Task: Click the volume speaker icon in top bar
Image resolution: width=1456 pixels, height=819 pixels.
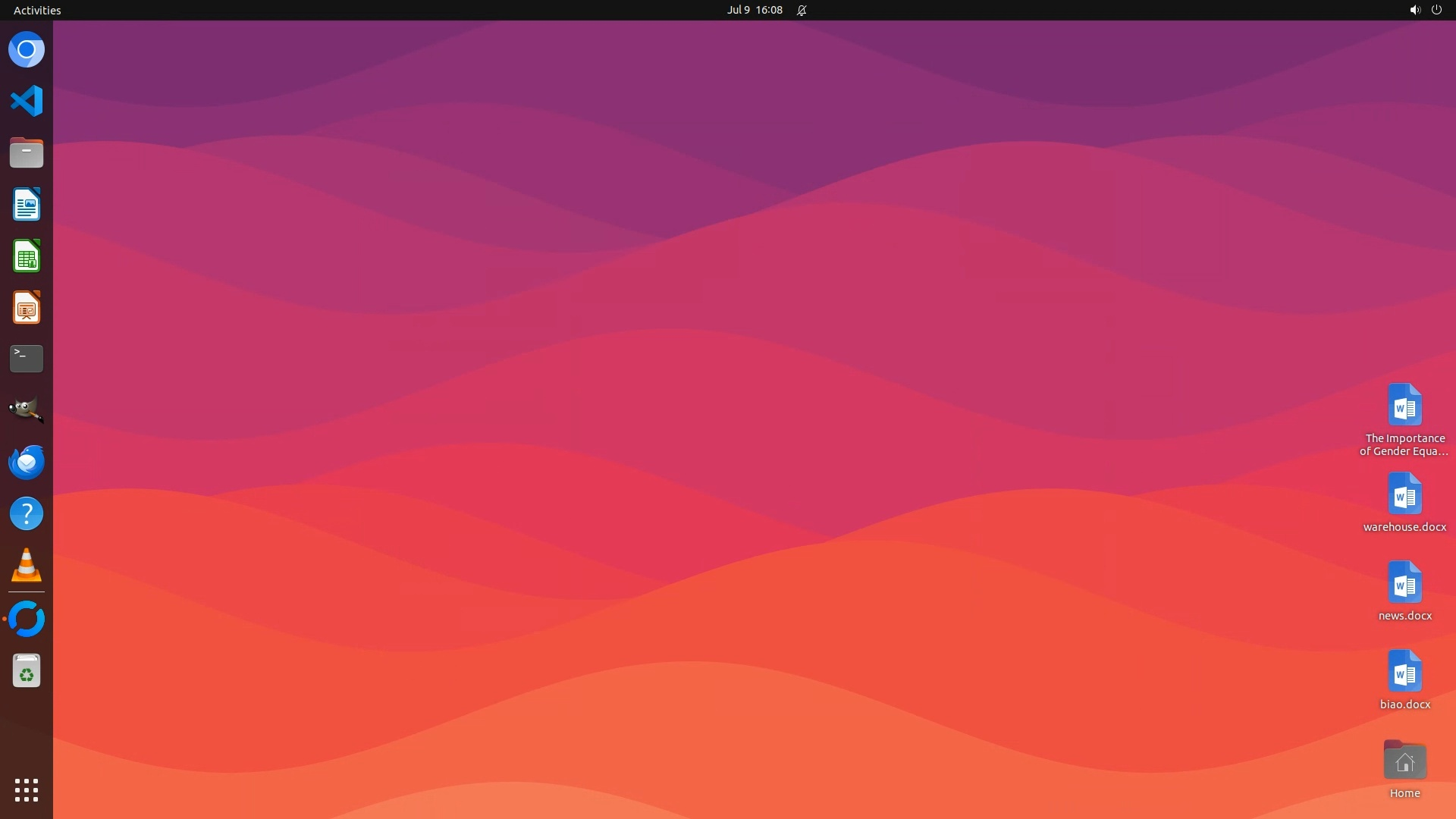Action: 1414,10
